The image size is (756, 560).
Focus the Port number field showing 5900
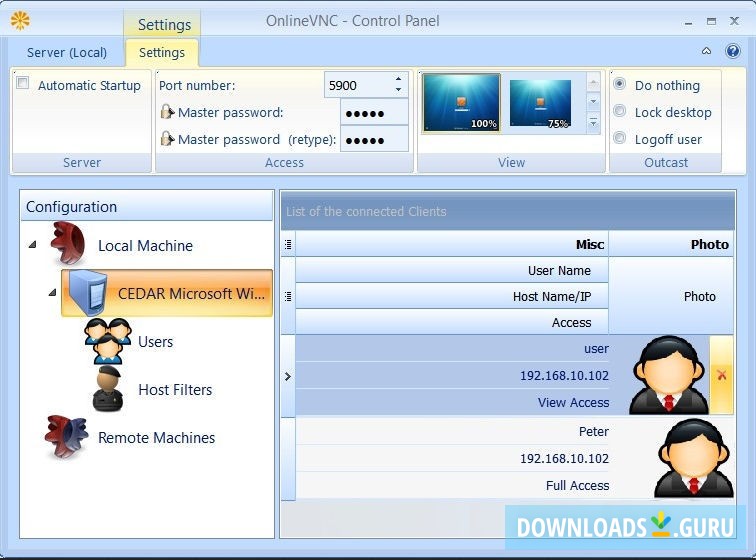coord(359,85)
